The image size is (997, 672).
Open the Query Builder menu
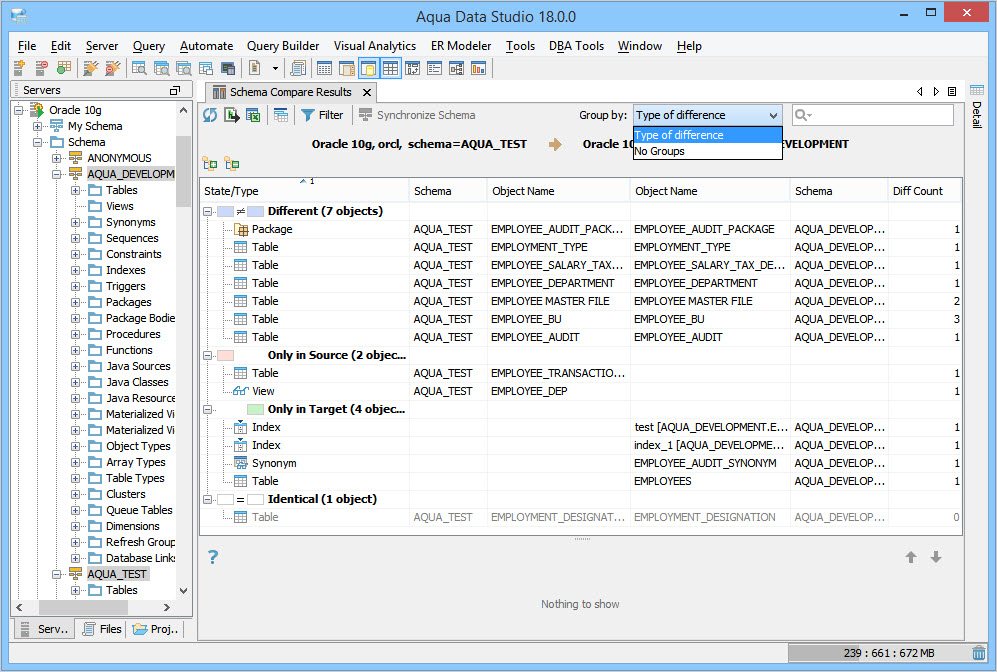283,46
